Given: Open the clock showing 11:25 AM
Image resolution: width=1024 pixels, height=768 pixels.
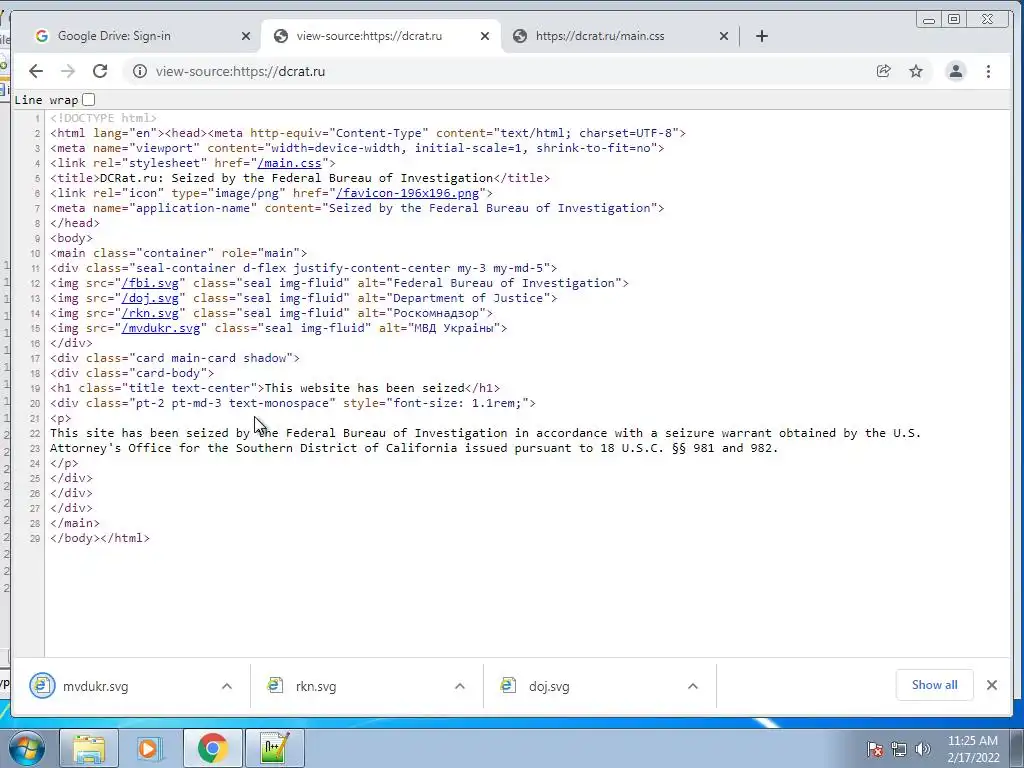Looking at the screenshot, I should [973, 749].
